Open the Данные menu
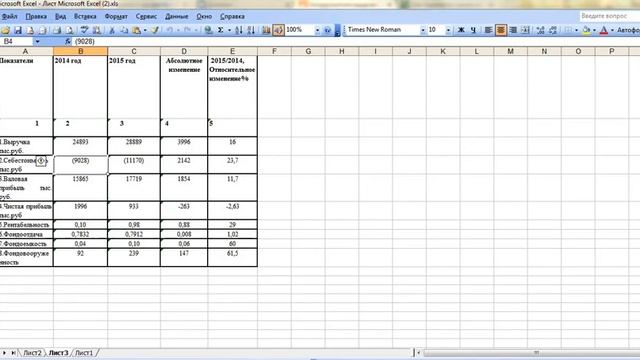 pyautogui.click(x=177, y=16)
